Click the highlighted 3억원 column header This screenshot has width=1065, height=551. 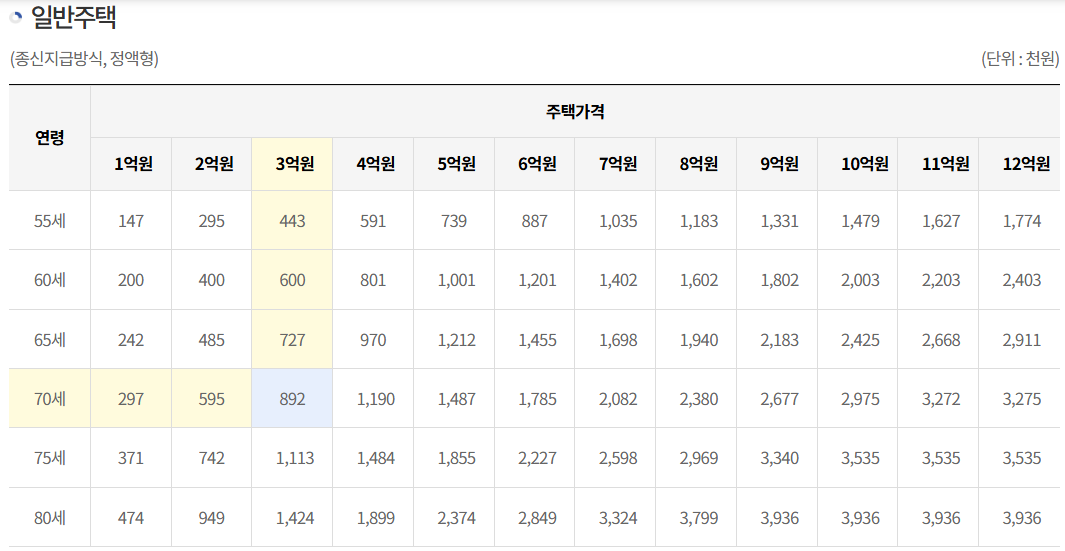click(x=292, y=164)
